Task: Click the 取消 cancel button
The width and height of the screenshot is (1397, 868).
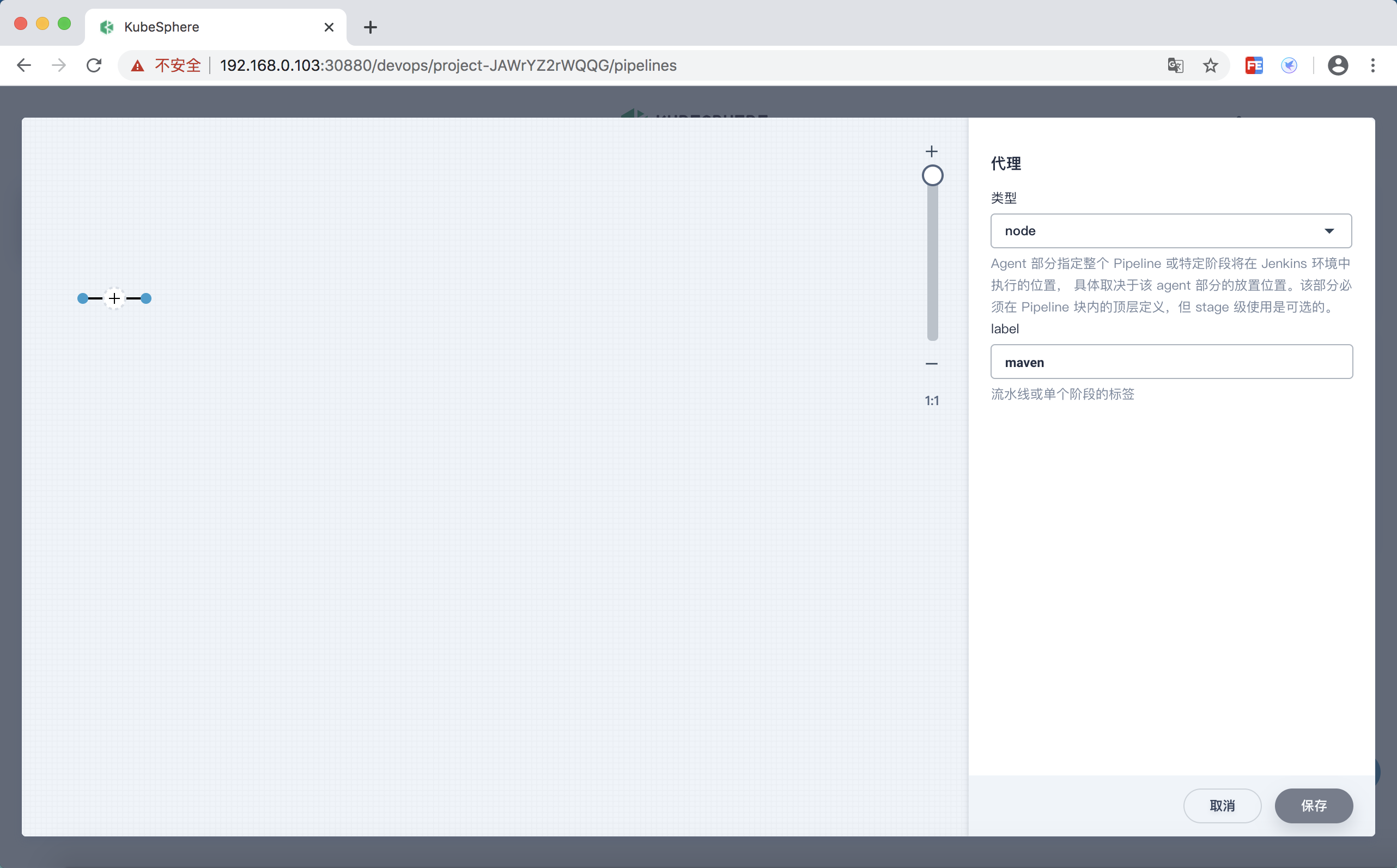Action: pyautogui.click(x=1222, y=805)
